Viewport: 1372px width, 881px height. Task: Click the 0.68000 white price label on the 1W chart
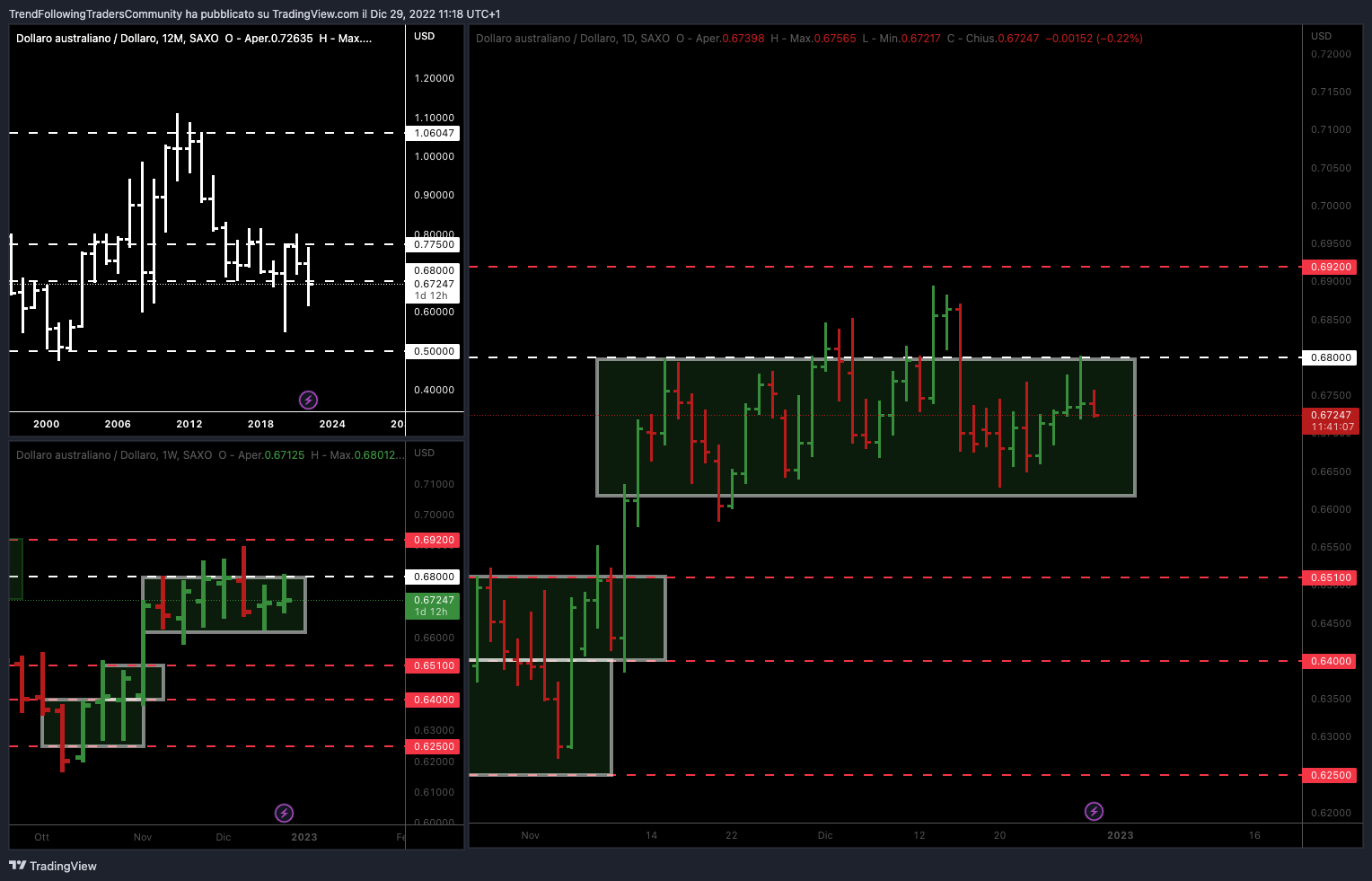434,577
